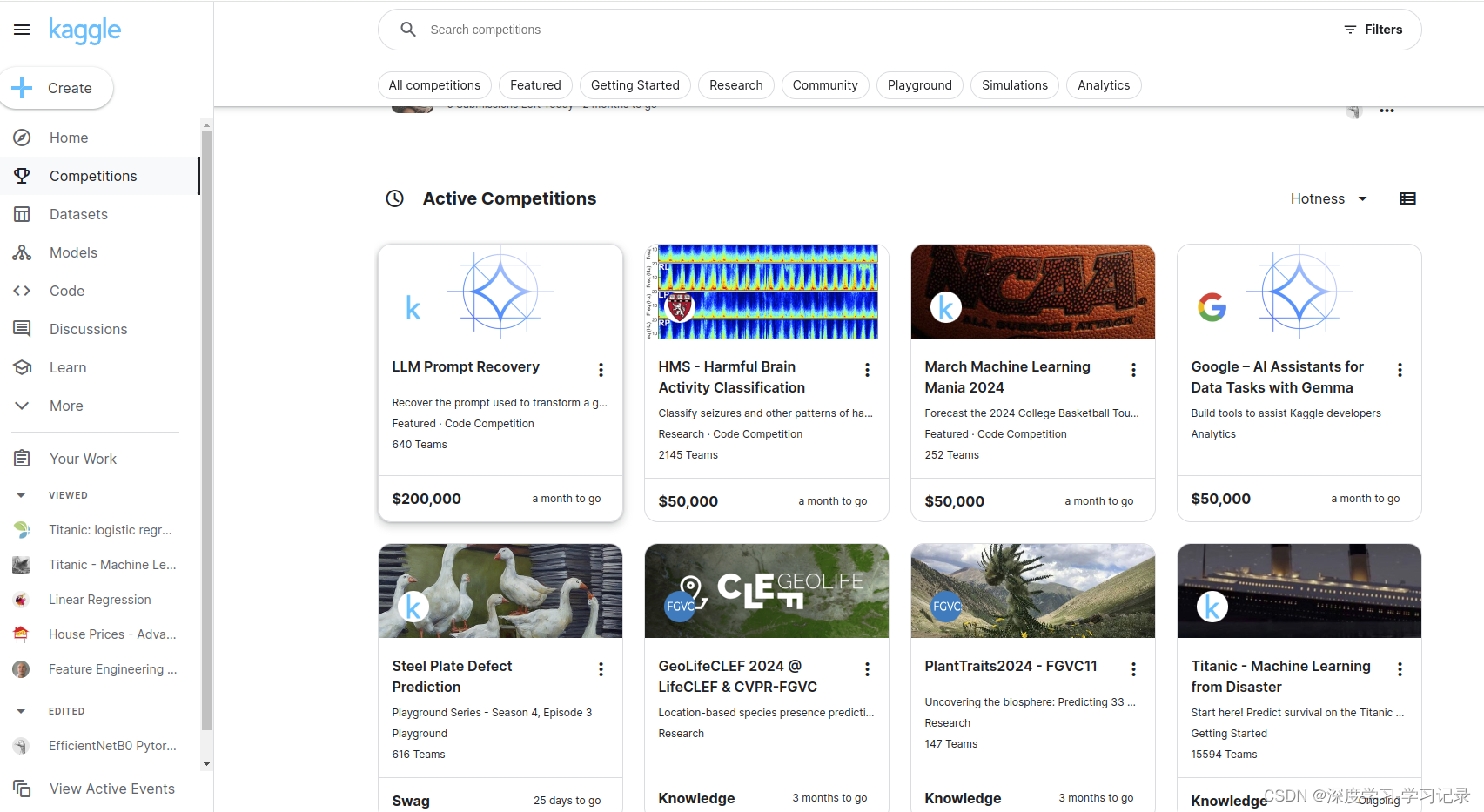Select the Playground filter chip
Image resolution: width=1484 pixels, height=812 pixels.
point(920,85)
